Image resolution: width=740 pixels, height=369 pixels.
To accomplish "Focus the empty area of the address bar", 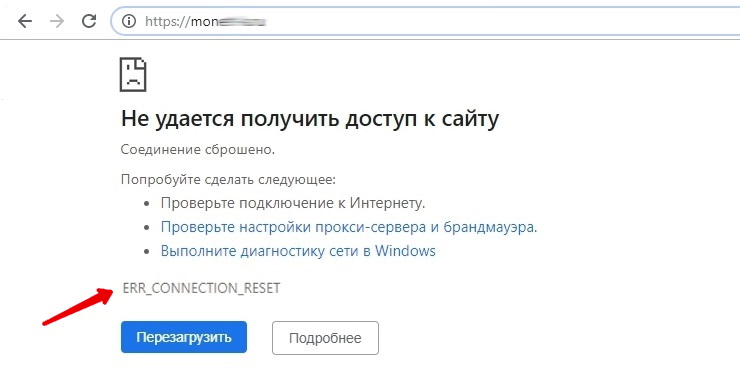I will (x=500, y=21).
